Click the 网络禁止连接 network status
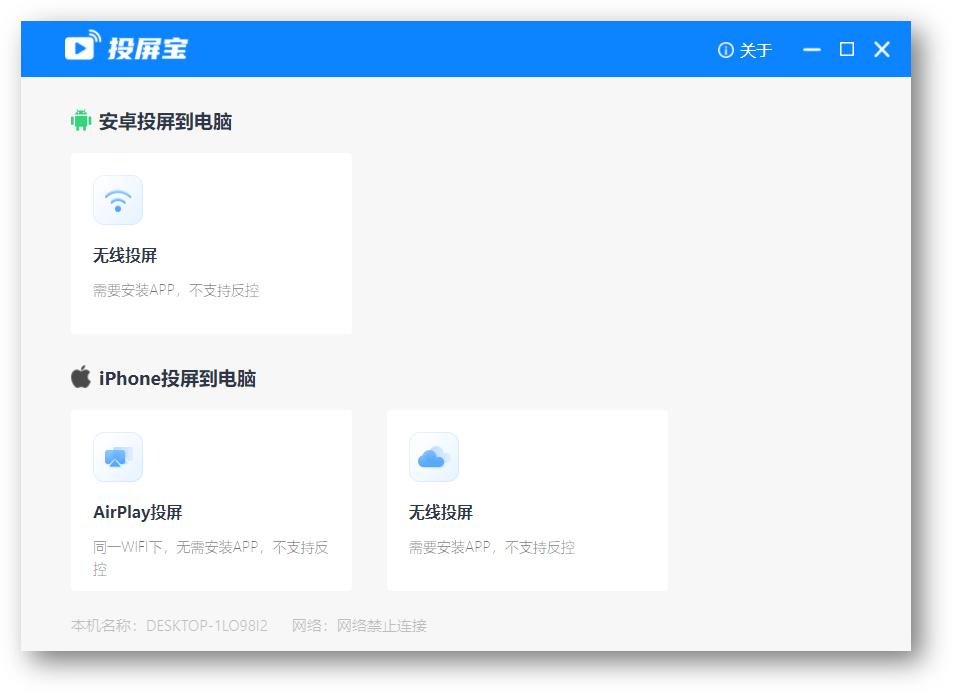Screen dimensions: 953x693 click(x=381, y=626)
